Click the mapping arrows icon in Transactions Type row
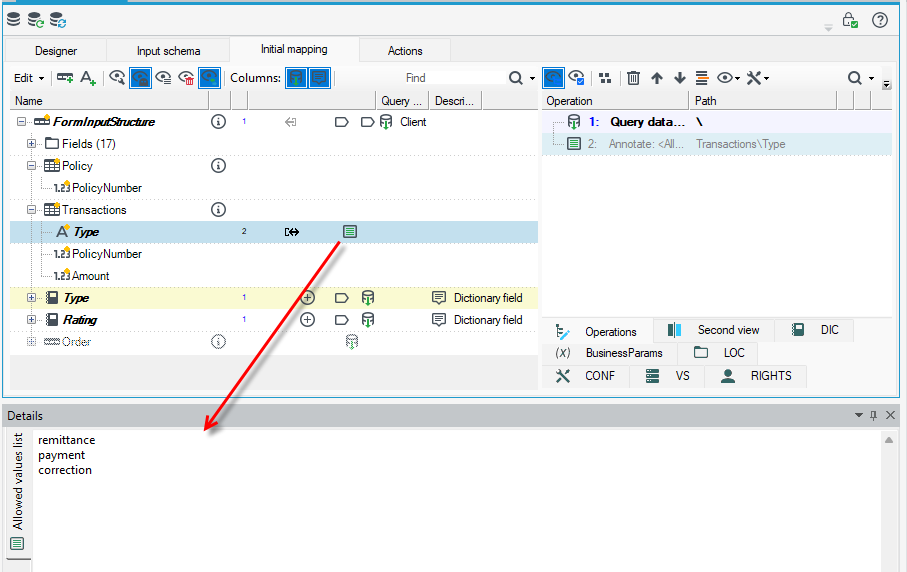Image resolution: width=907 pixels, height=572 pixels. (292, 232)
